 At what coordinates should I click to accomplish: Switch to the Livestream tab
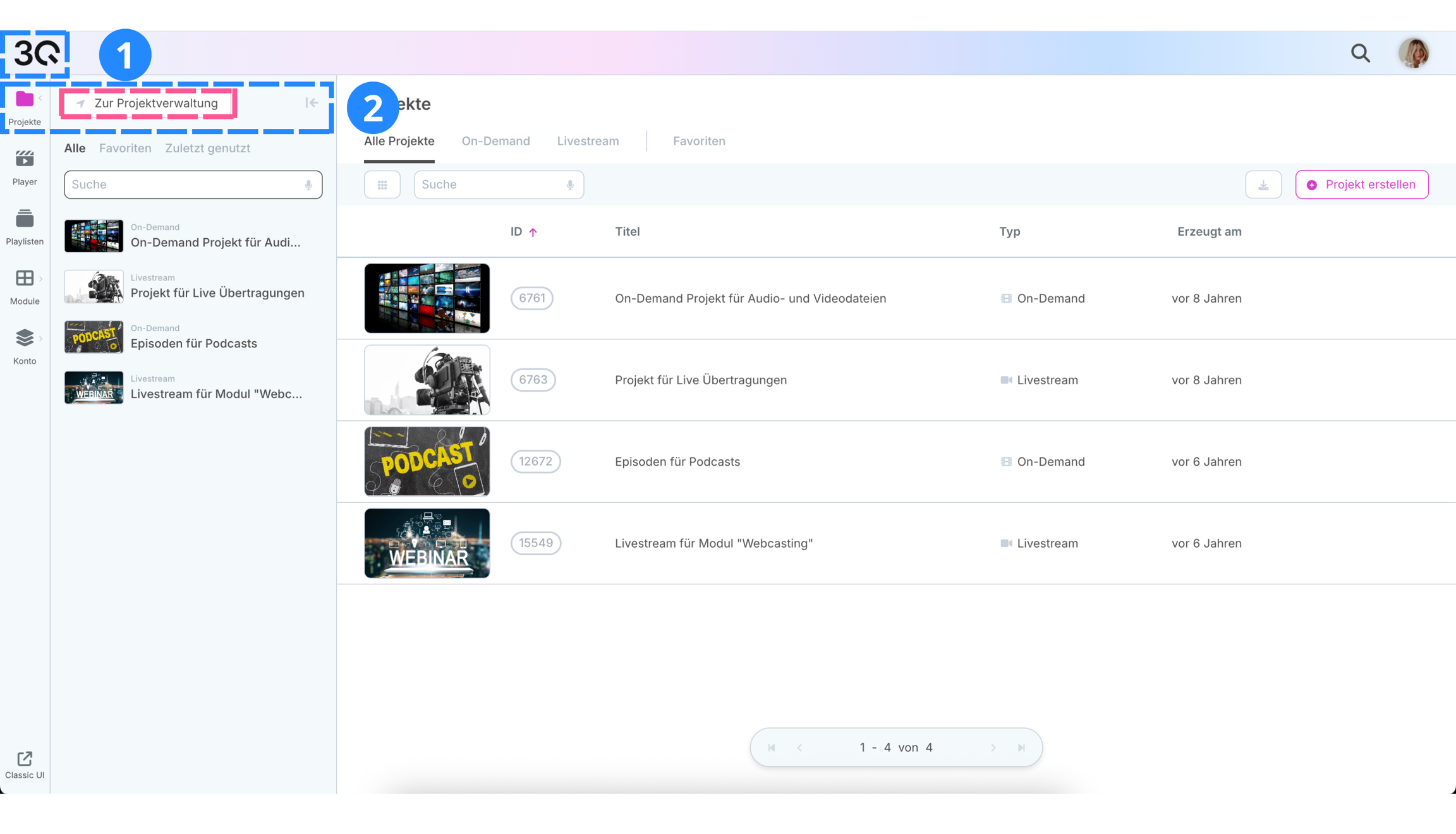pos(588,141)
